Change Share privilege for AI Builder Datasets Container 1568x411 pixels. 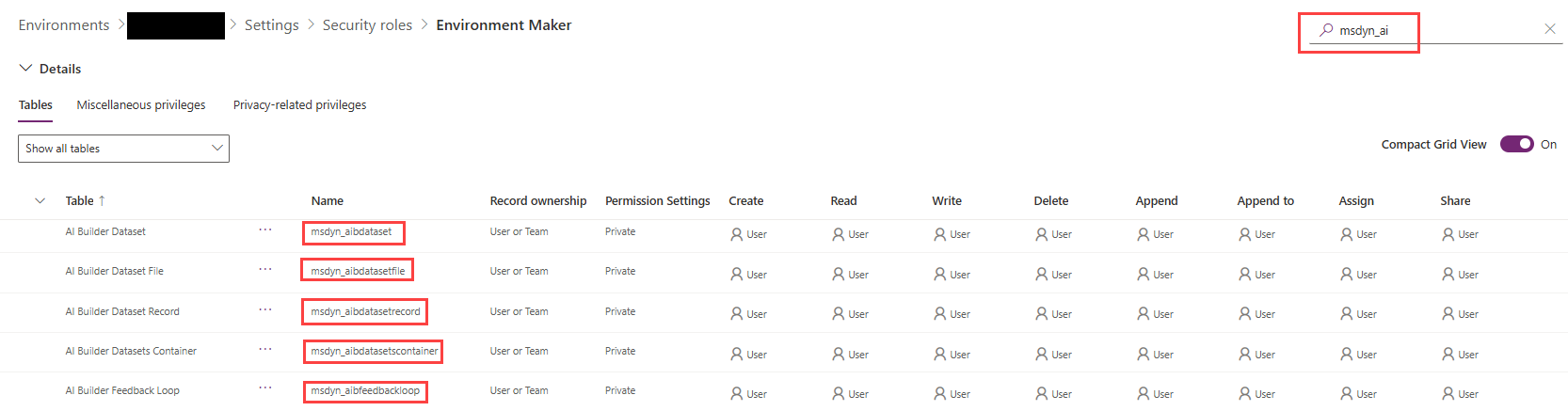point(1448,355)
